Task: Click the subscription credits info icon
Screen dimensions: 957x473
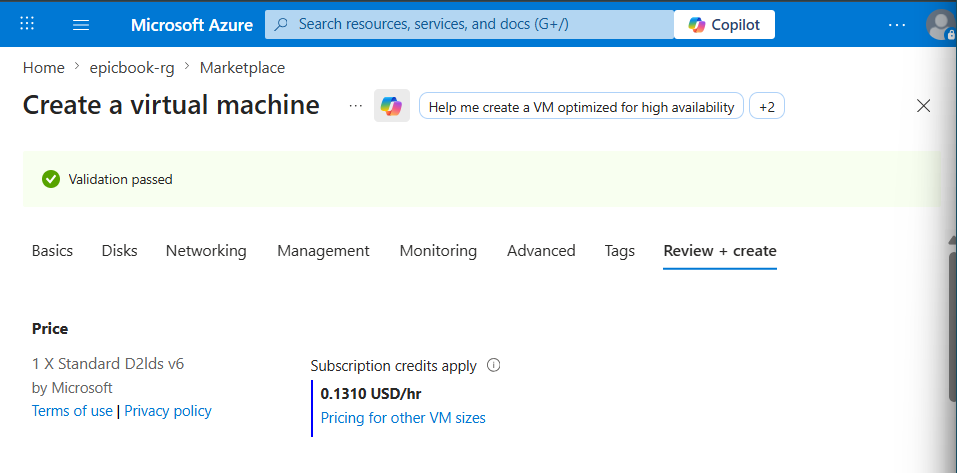Action: [494, 366]
